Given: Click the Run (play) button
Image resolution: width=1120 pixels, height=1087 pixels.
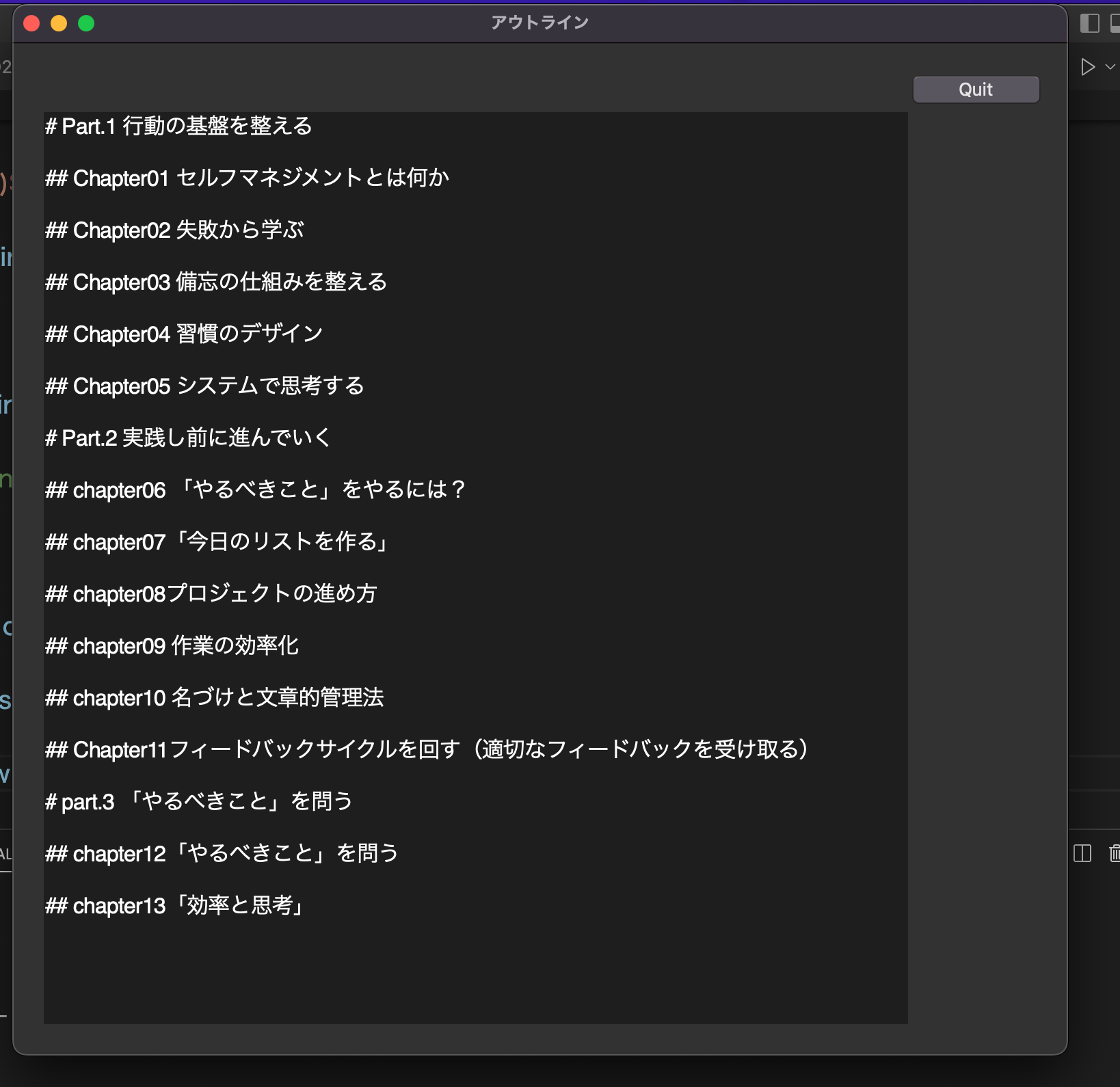Looking at the screenshot, I should [x=1086, y=66].
